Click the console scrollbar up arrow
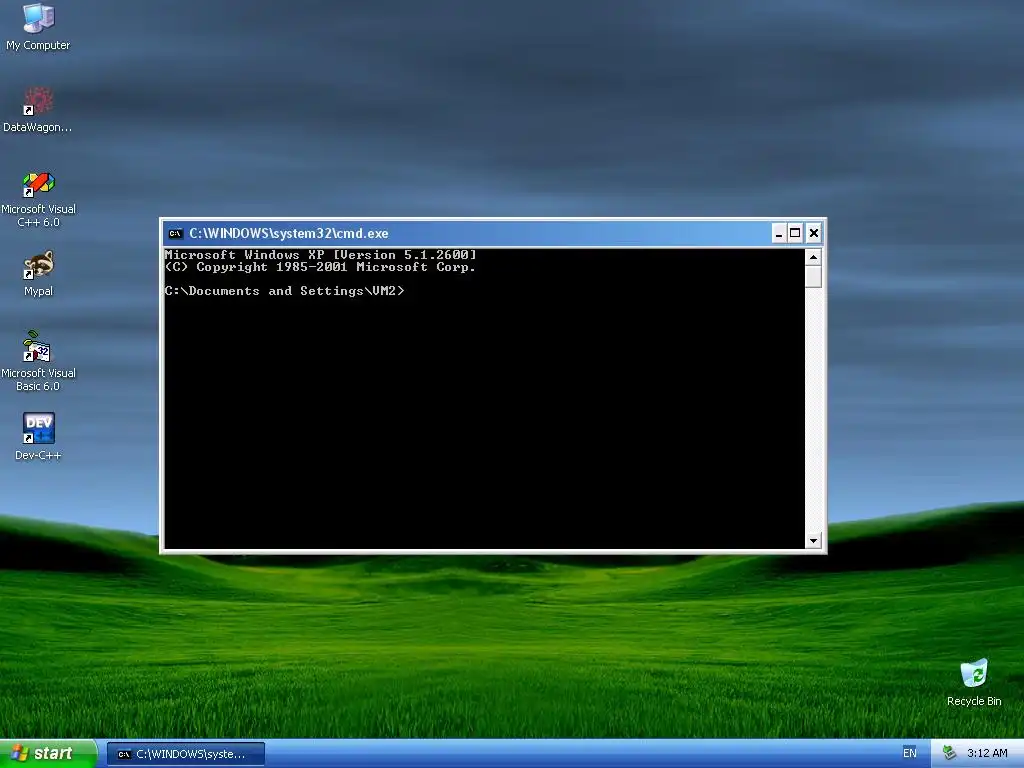Screen dimensions: 1024x768 click(813, 257)
